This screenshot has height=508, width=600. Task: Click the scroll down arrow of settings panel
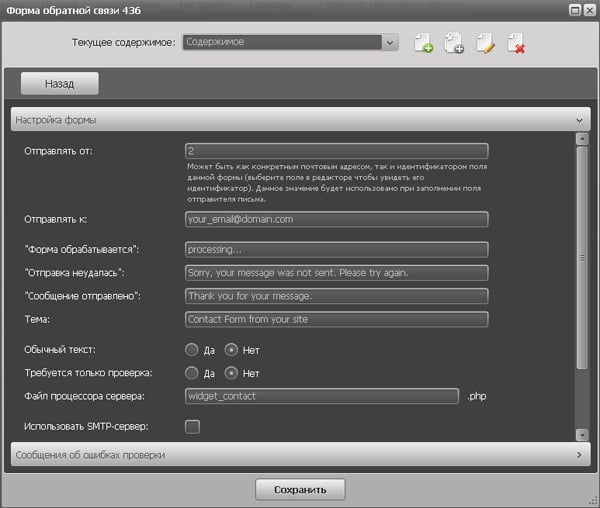click(581, 434)
